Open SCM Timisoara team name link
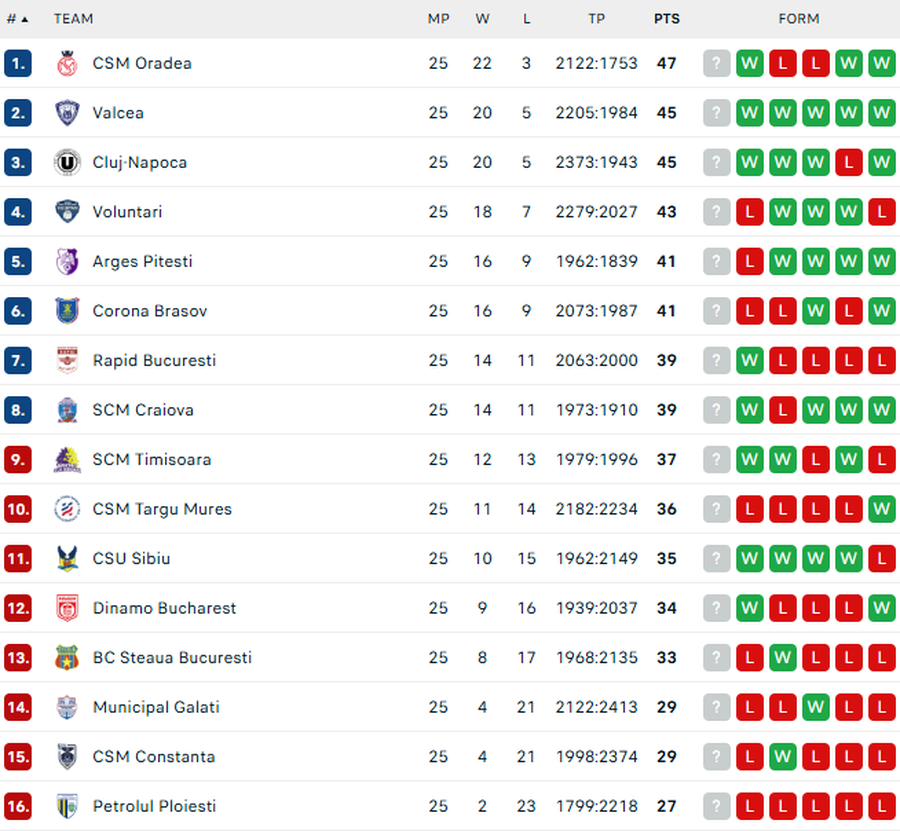 pos(152,460)
